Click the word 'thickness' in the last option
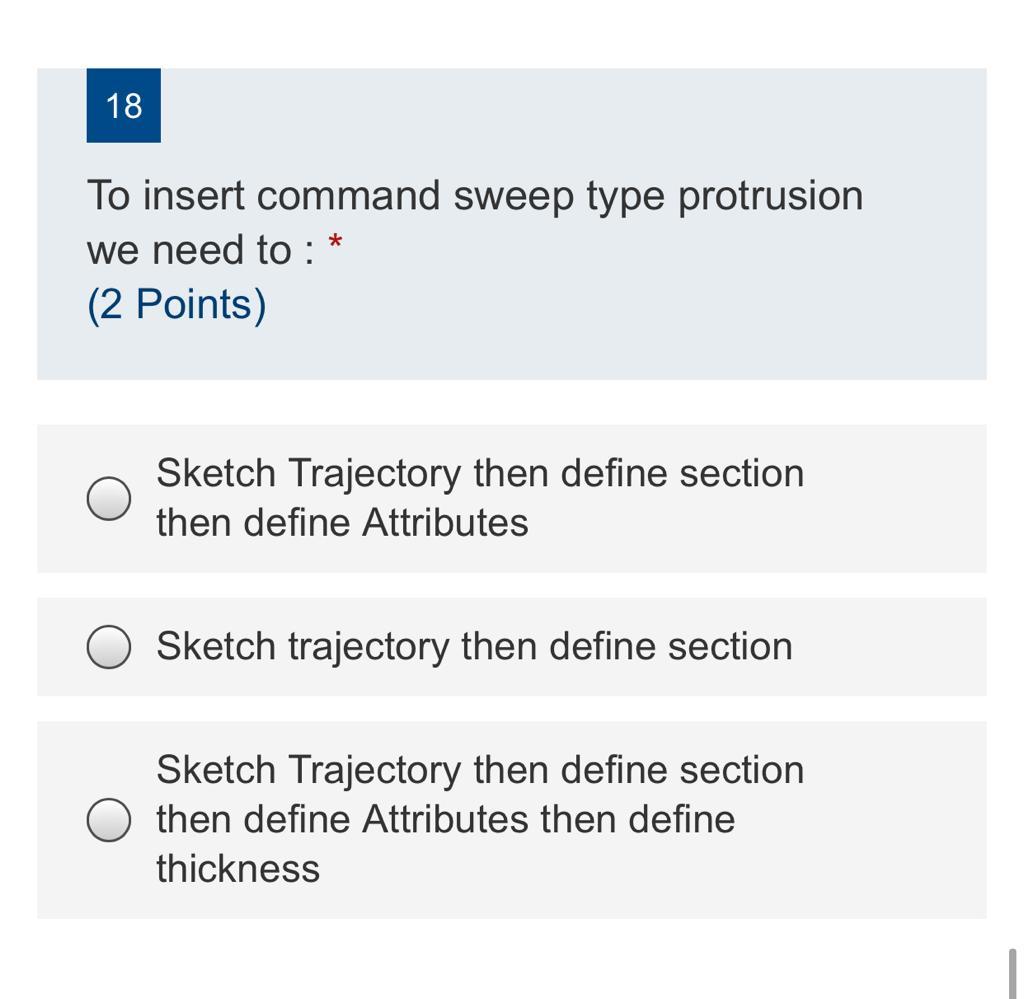This screenshot has height=999, width=1024. [237, 869]
